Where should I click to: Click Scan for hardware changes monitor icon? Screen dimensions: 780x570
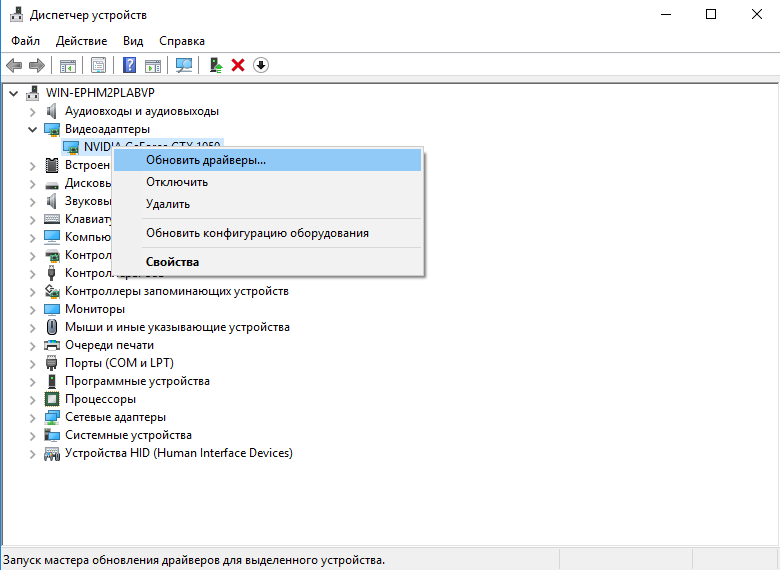[184, 65]
